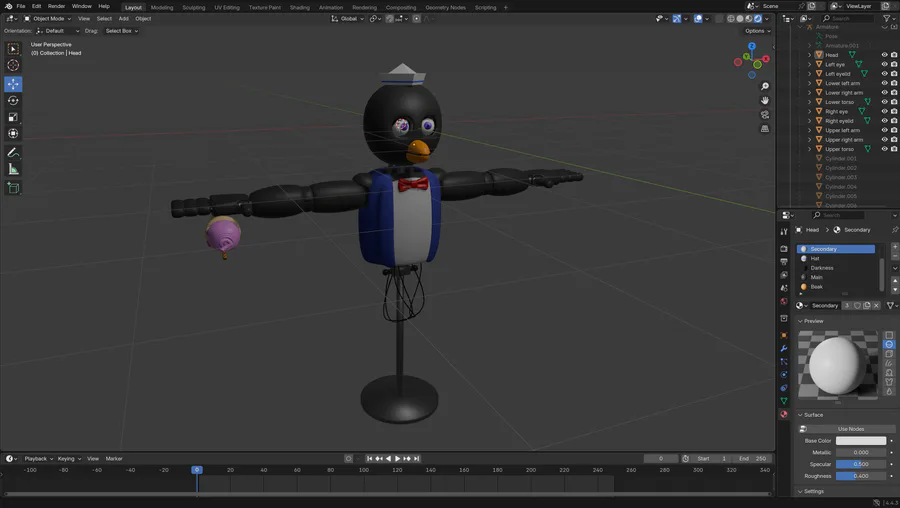Screen dimensions: 900x508
Task: Remove the selected material slot
Action: [x=895, y=255]
